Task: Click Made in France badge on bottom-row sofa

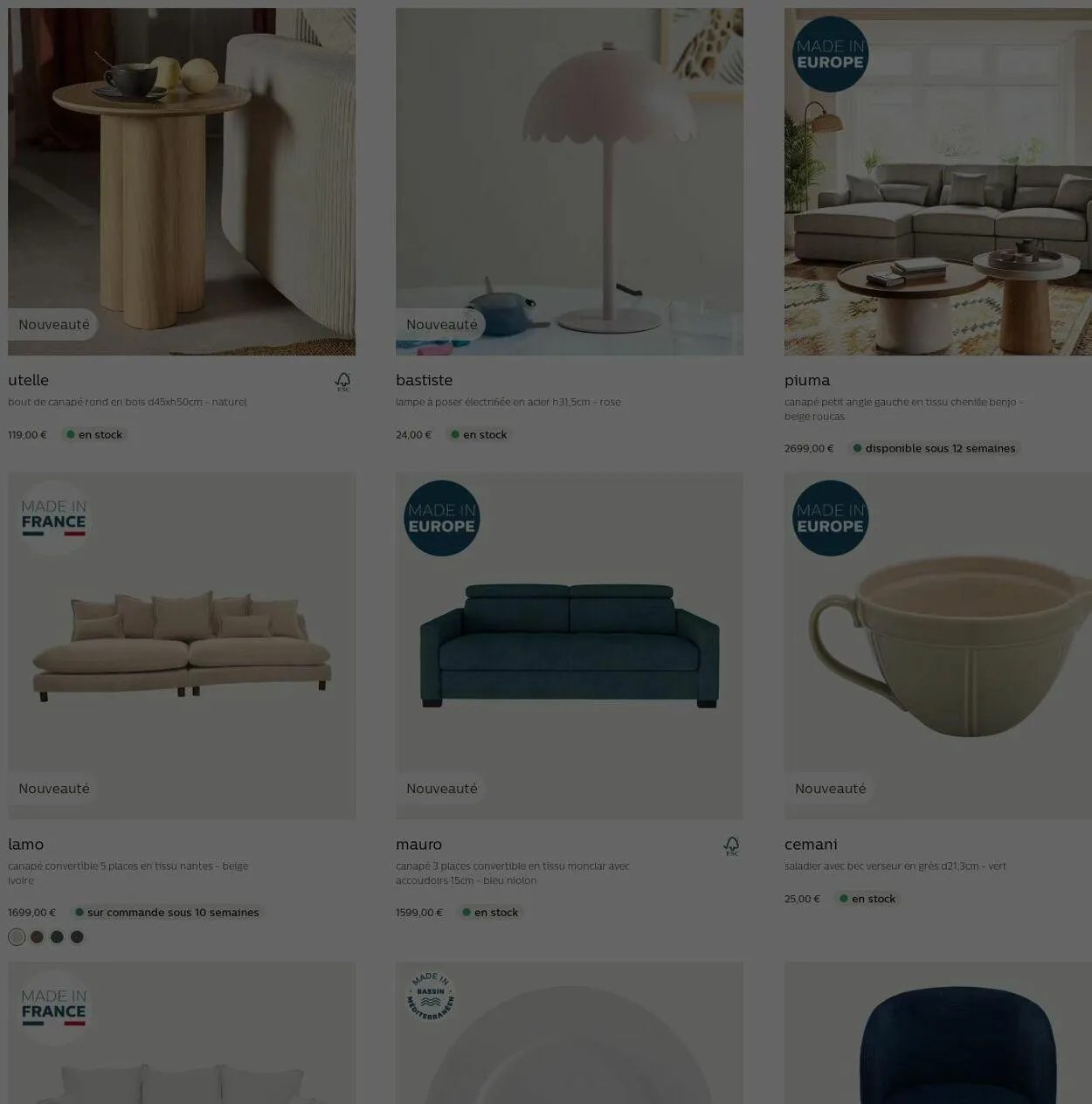Action: 54,1007
